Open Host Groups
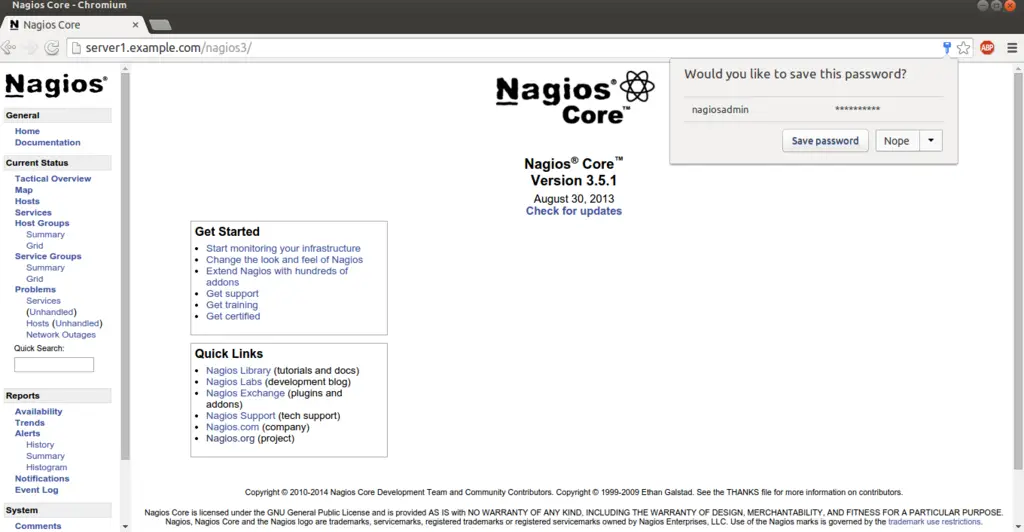1024x532 pixels. (x=42, y=223)
